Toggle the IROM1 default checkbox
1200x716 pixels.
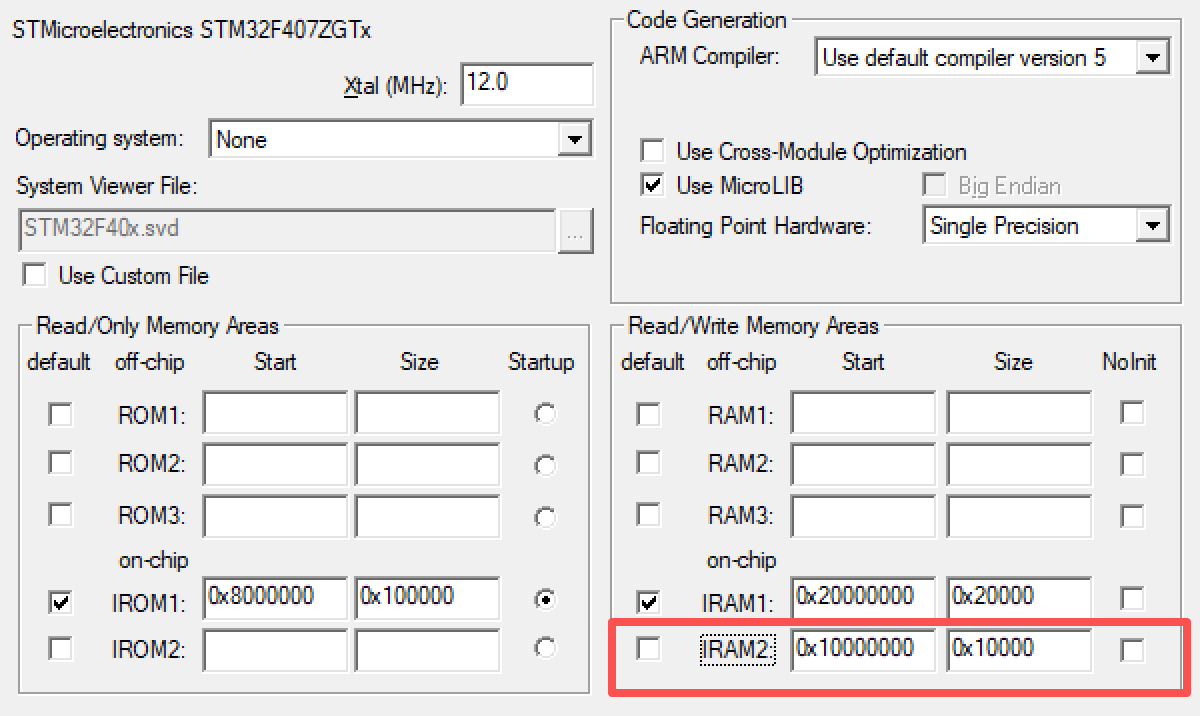[x=61, y=601]
